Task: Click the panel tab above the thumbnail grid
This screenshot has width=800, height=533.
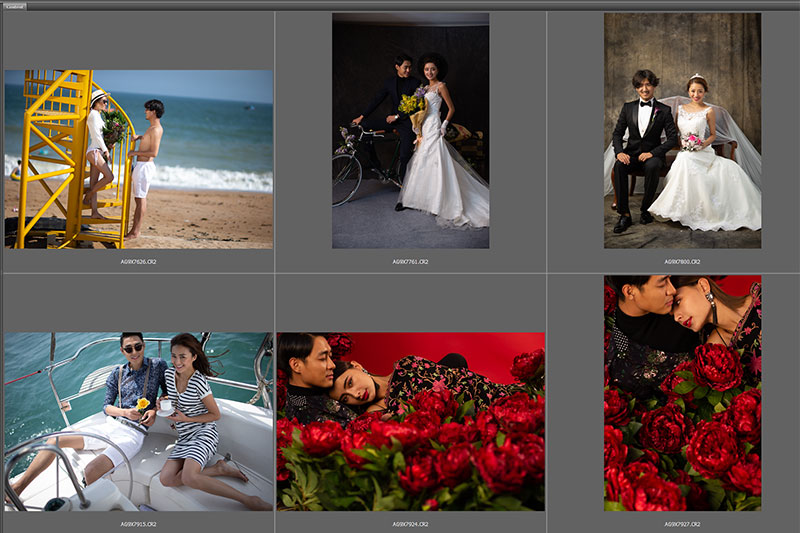Action: pos(13,7)
